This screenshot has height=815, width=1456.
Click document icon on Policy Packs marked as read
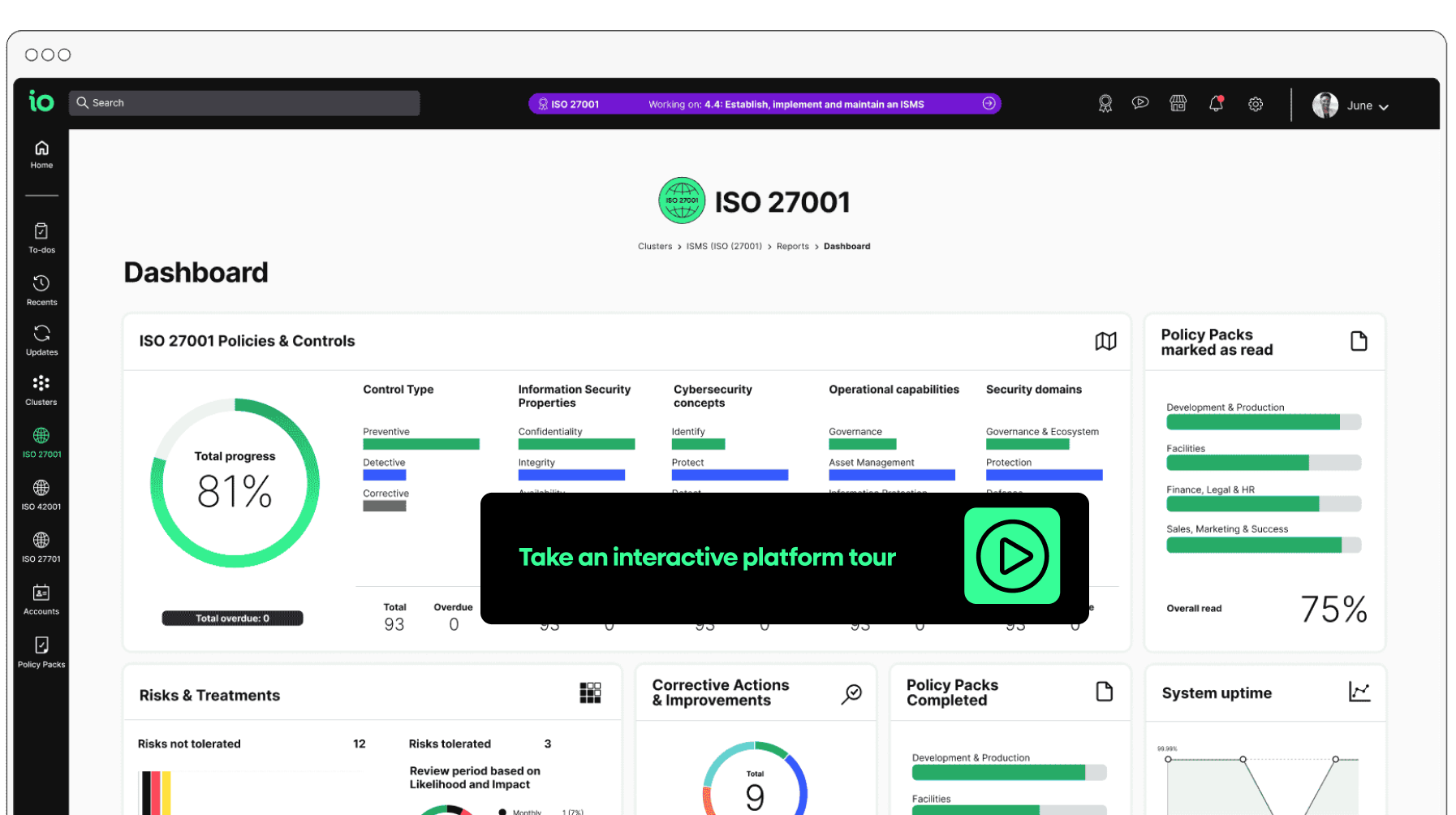click(x=1359, y=341)
